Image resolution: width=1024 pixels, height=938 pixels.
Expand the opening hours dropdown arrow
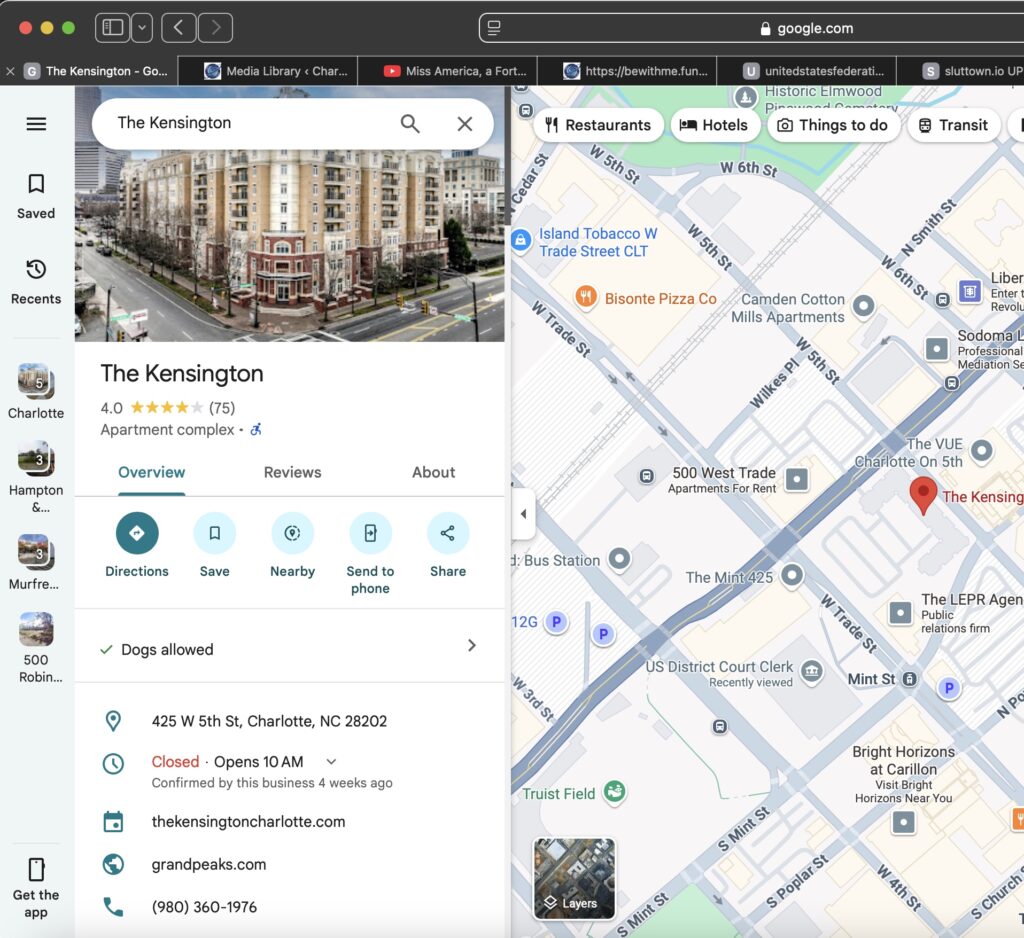pos(331,762)
